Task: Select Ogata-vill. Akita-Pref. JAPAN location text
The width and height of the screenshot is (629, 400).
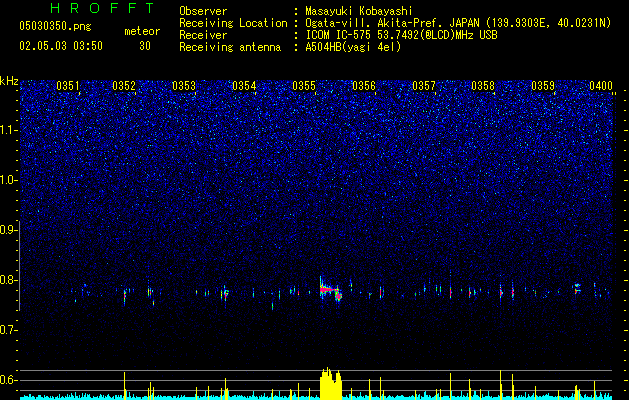Action: [458, 23]
